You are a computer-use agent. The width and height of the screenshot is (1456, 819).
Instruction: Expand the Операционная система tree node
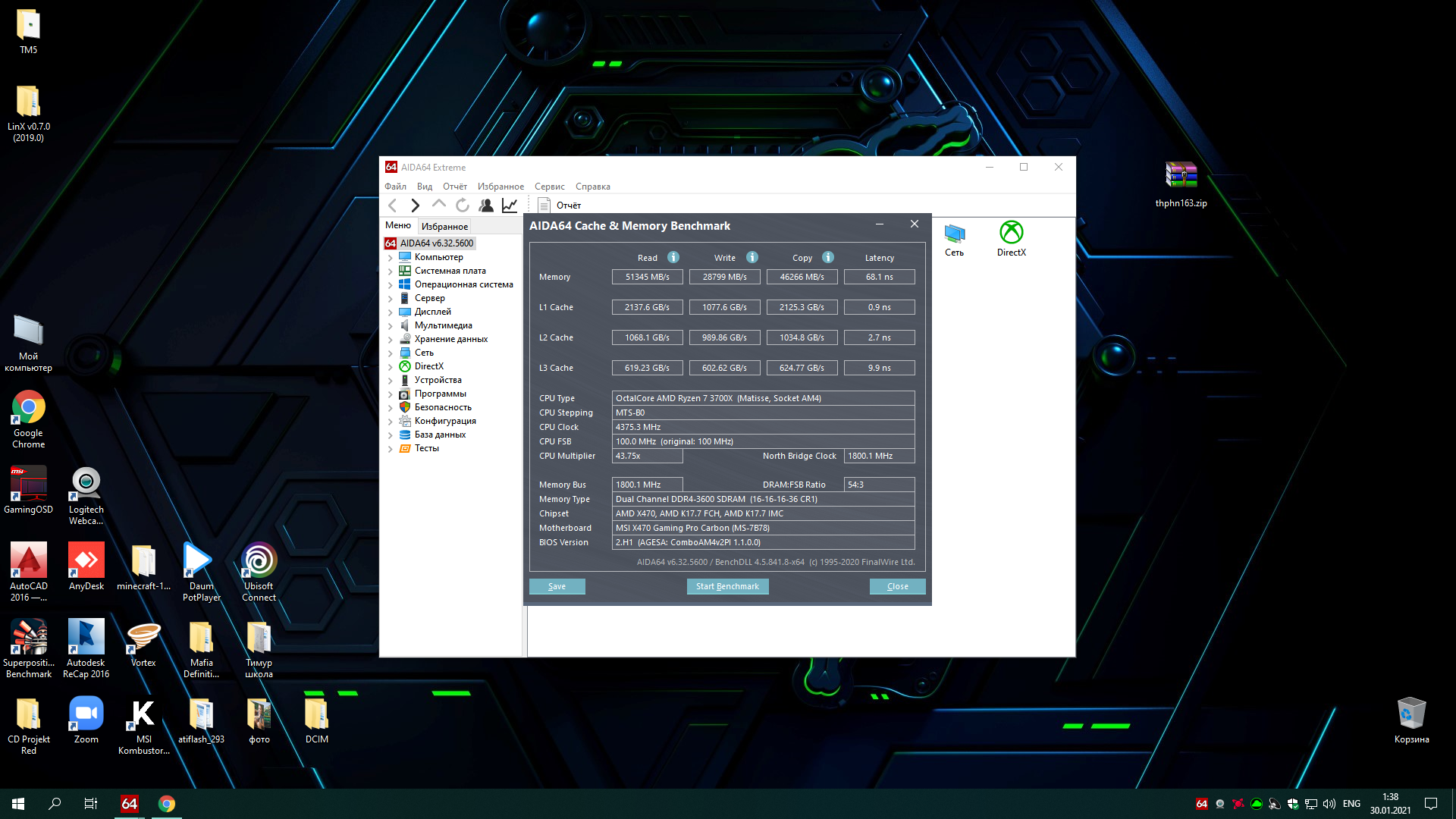point(391,285)
